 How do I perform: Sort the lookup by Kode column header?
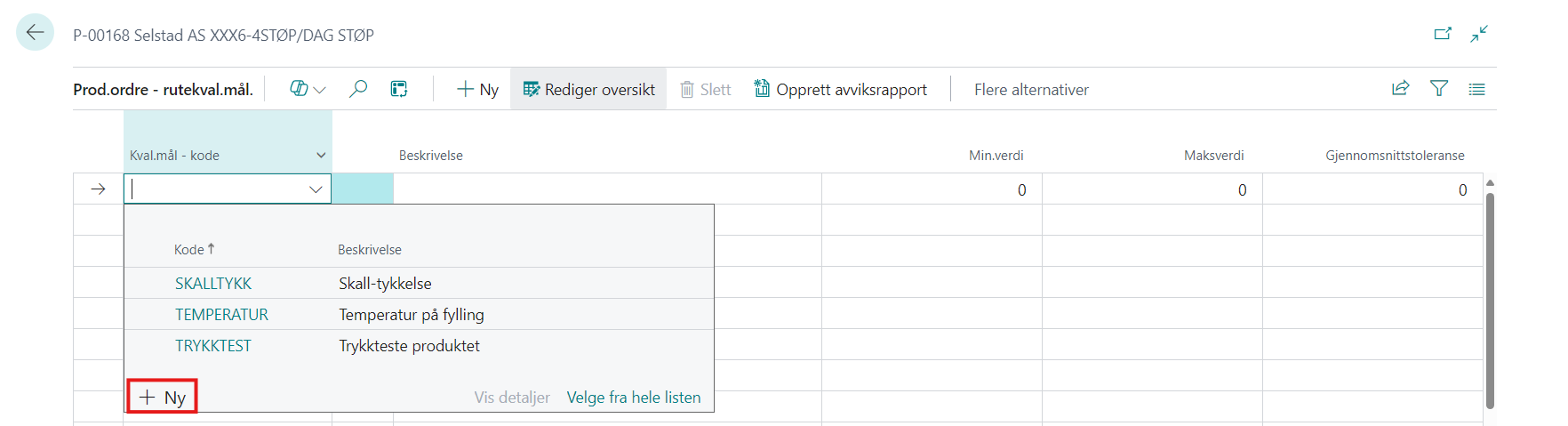[x=189, y=250]
